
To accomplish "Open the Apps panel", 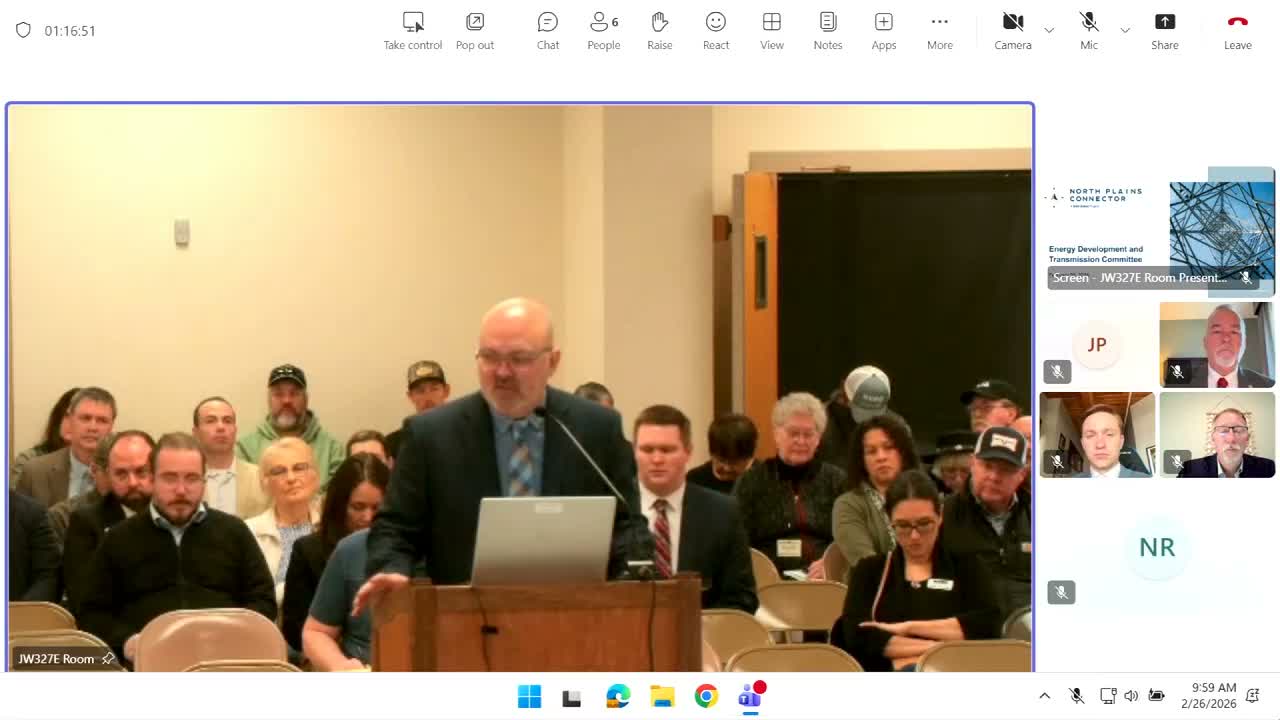I will tap(884, 31).
